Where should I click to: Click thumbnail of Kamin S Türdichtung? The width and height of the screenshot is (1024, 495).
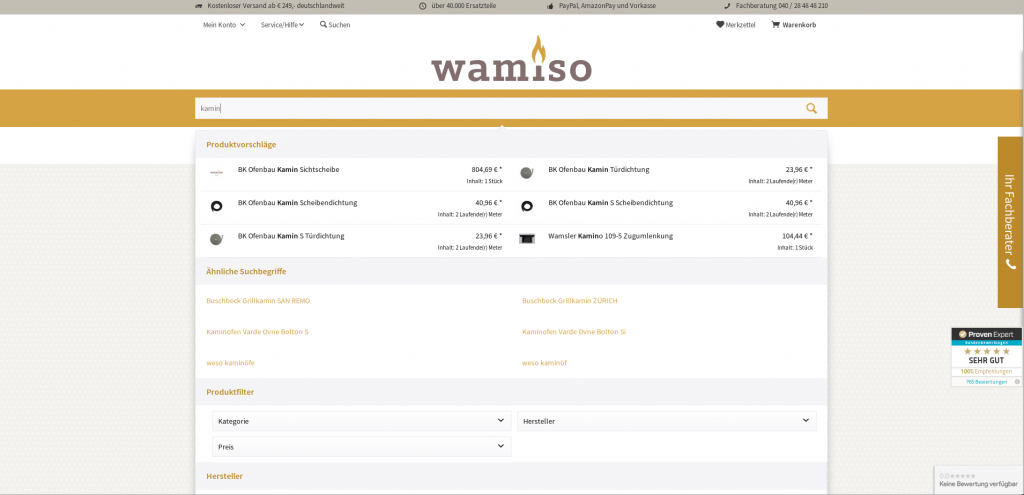217,239
